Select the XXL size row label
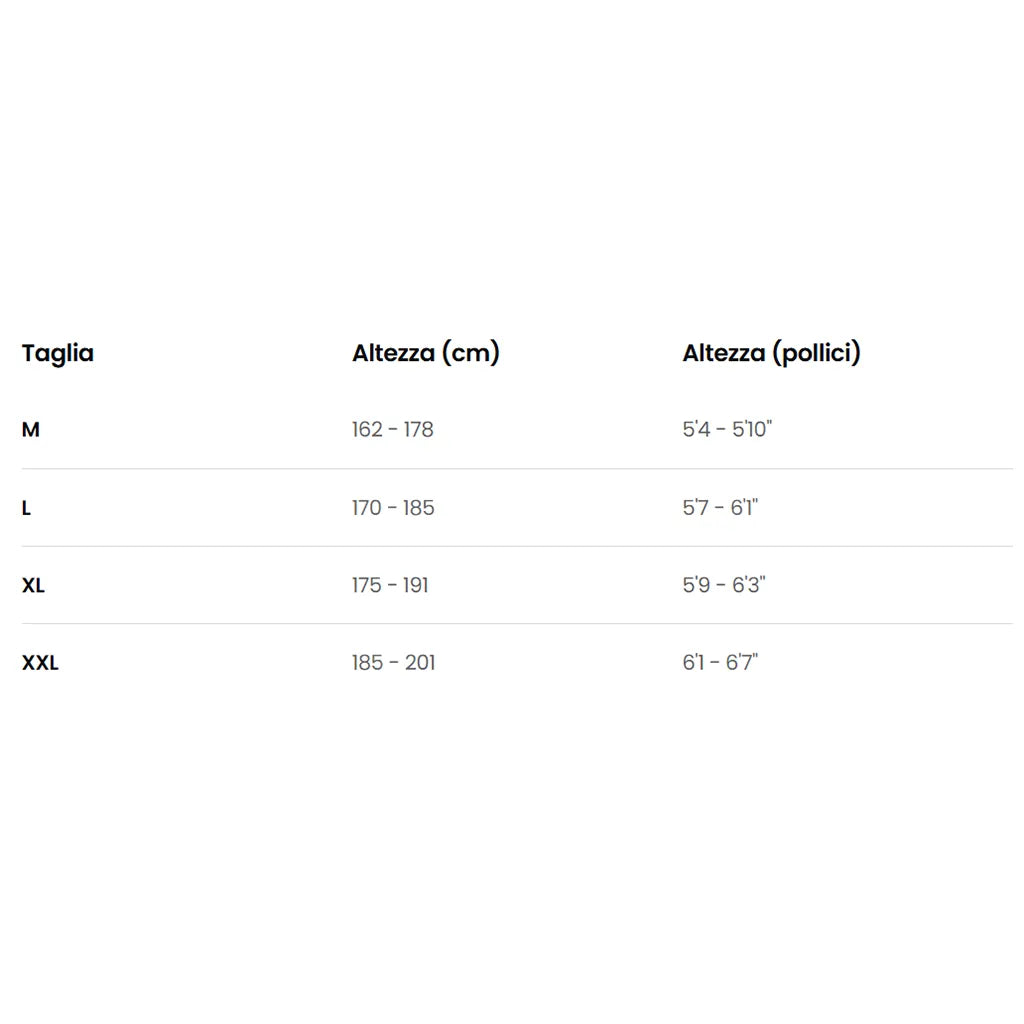 pos(40,663)
